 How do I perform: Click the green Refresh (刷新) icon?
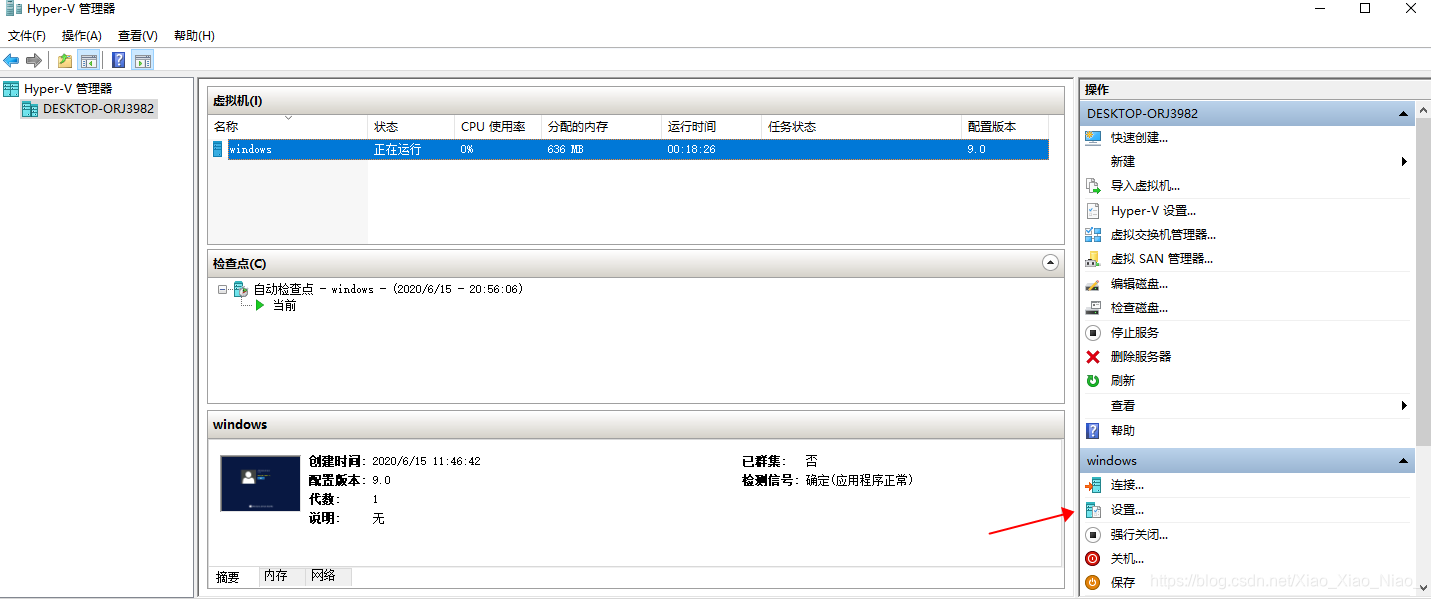pyautogui.click(x=1093, y=381)
